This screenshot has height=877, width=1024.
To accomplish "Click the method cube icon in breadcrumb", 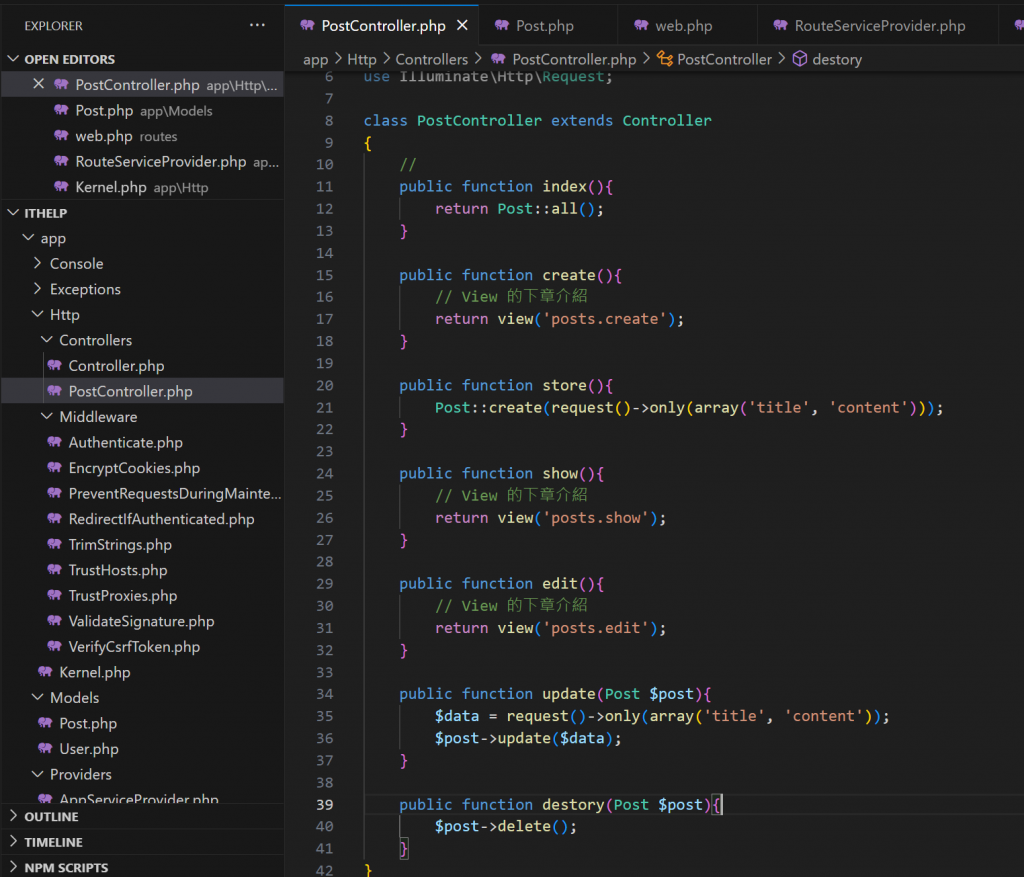I will (800, 59).
